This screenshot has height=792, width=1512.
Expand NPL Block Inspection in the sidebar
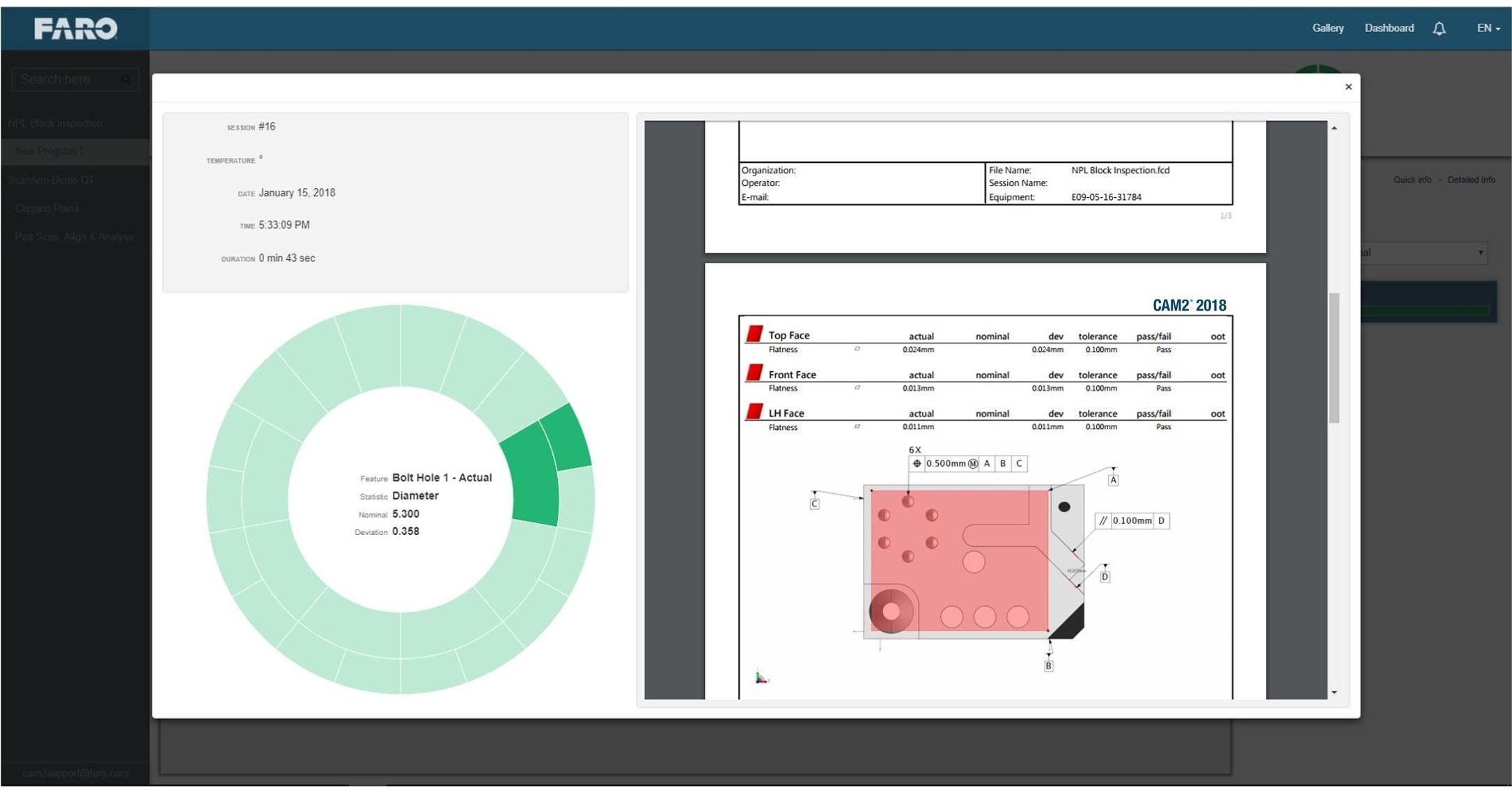tap(56, 123)
